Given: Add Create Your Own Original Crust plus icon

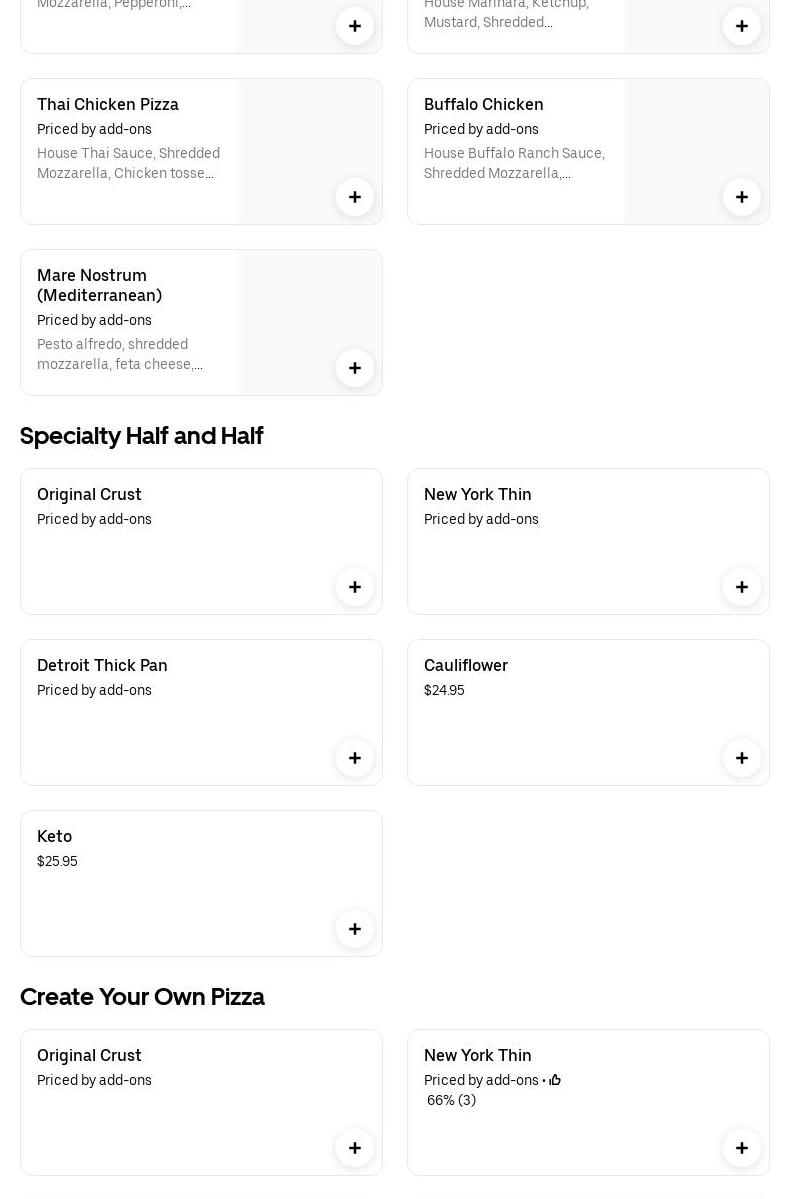Looking at the screenshot, I should pos(355,1148).
